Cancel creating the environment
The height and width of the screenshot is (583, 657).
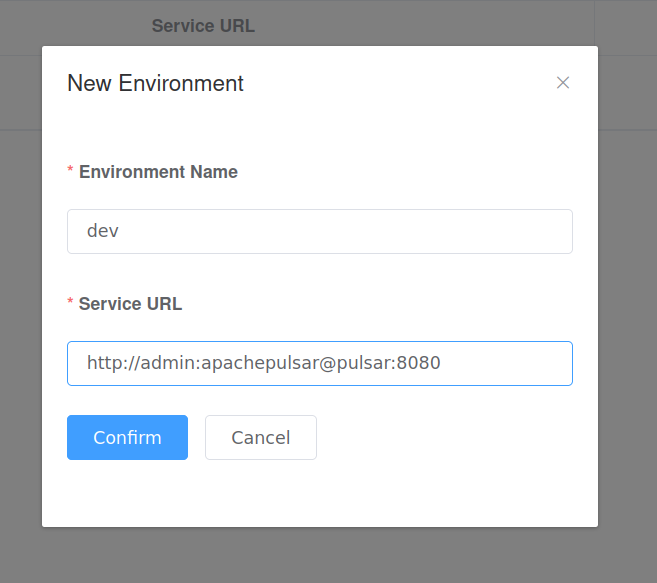[x=261, y=438]
